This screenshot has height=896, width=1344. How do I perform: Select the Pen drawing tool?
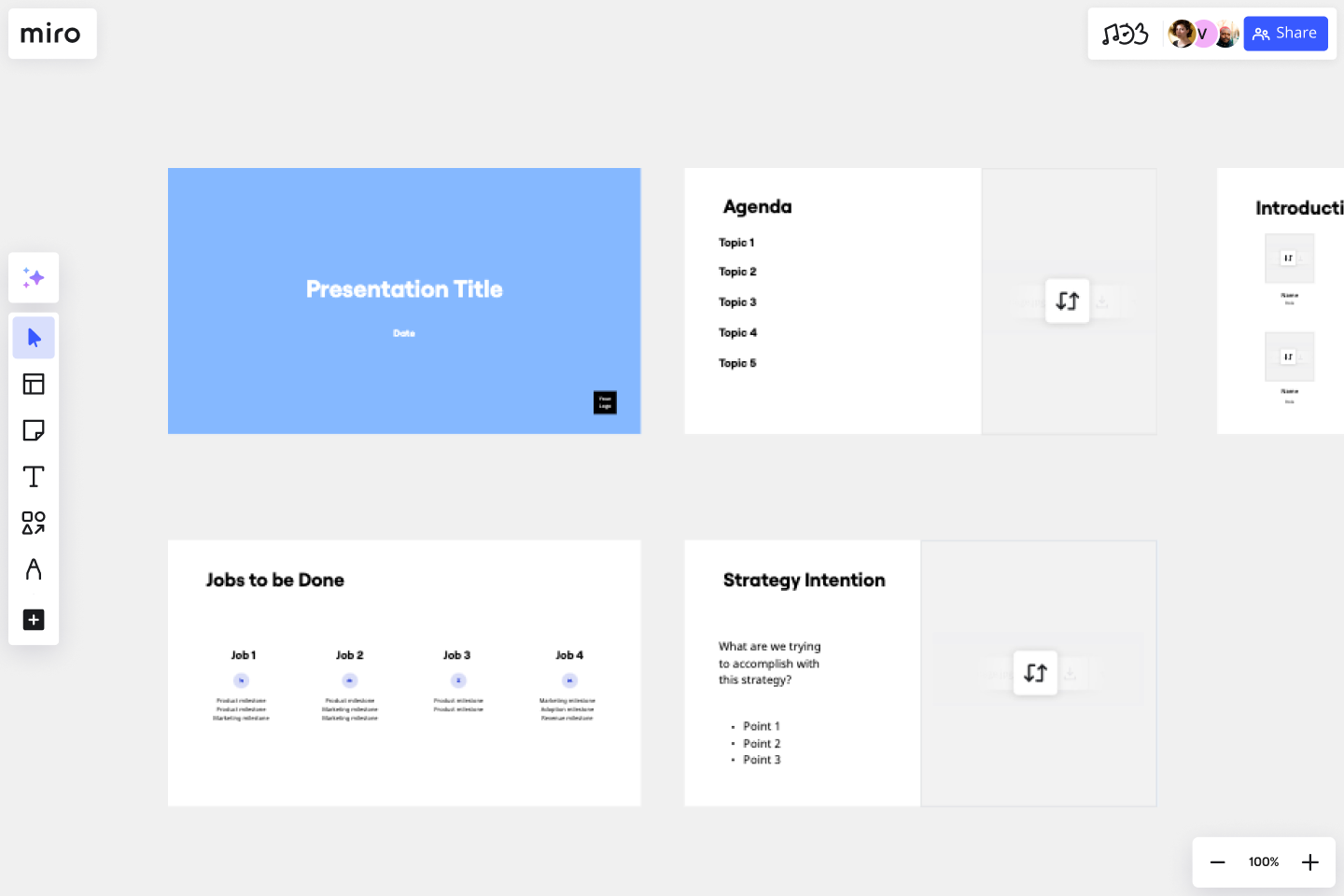point(34,569)
